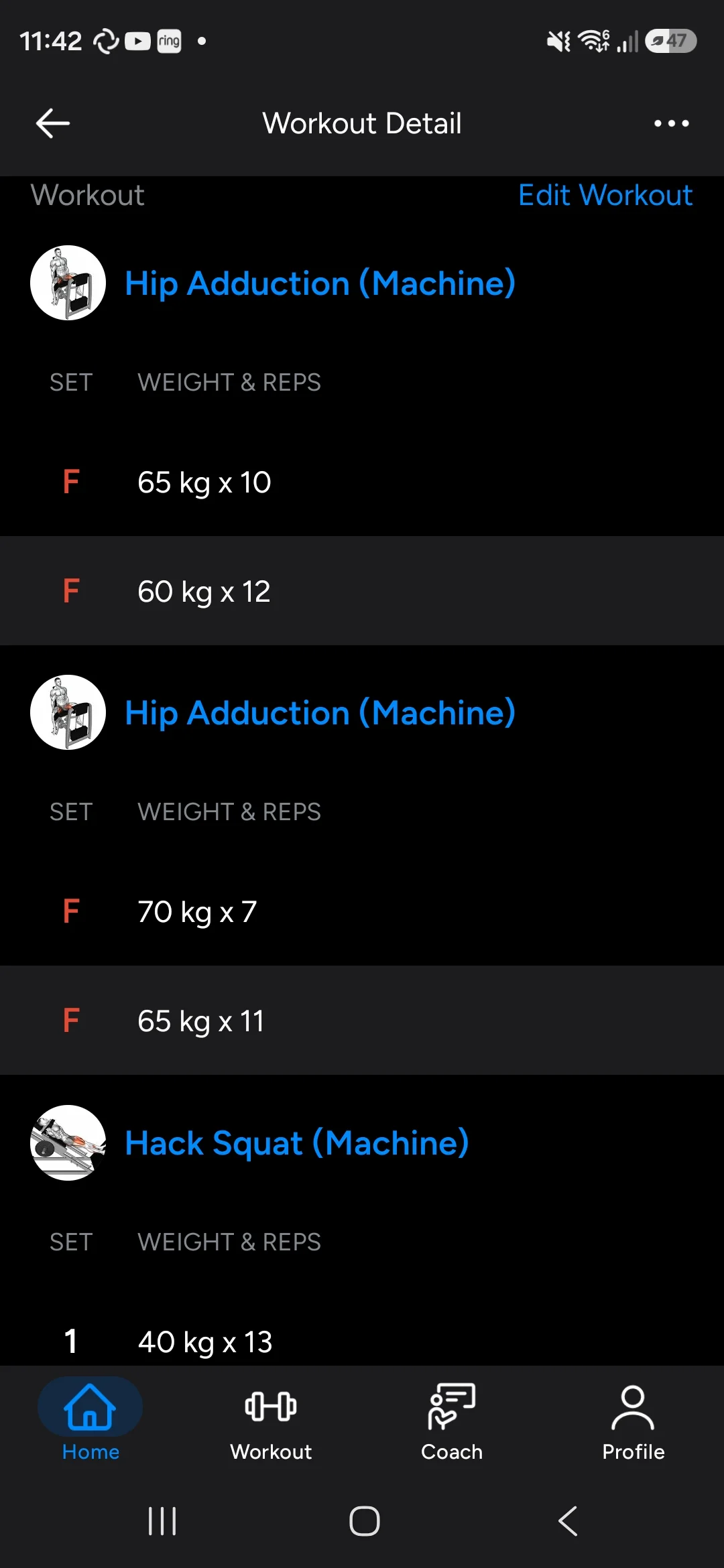
Task: Select the 65 kg x 10 set row
Action: pos(362,482)
